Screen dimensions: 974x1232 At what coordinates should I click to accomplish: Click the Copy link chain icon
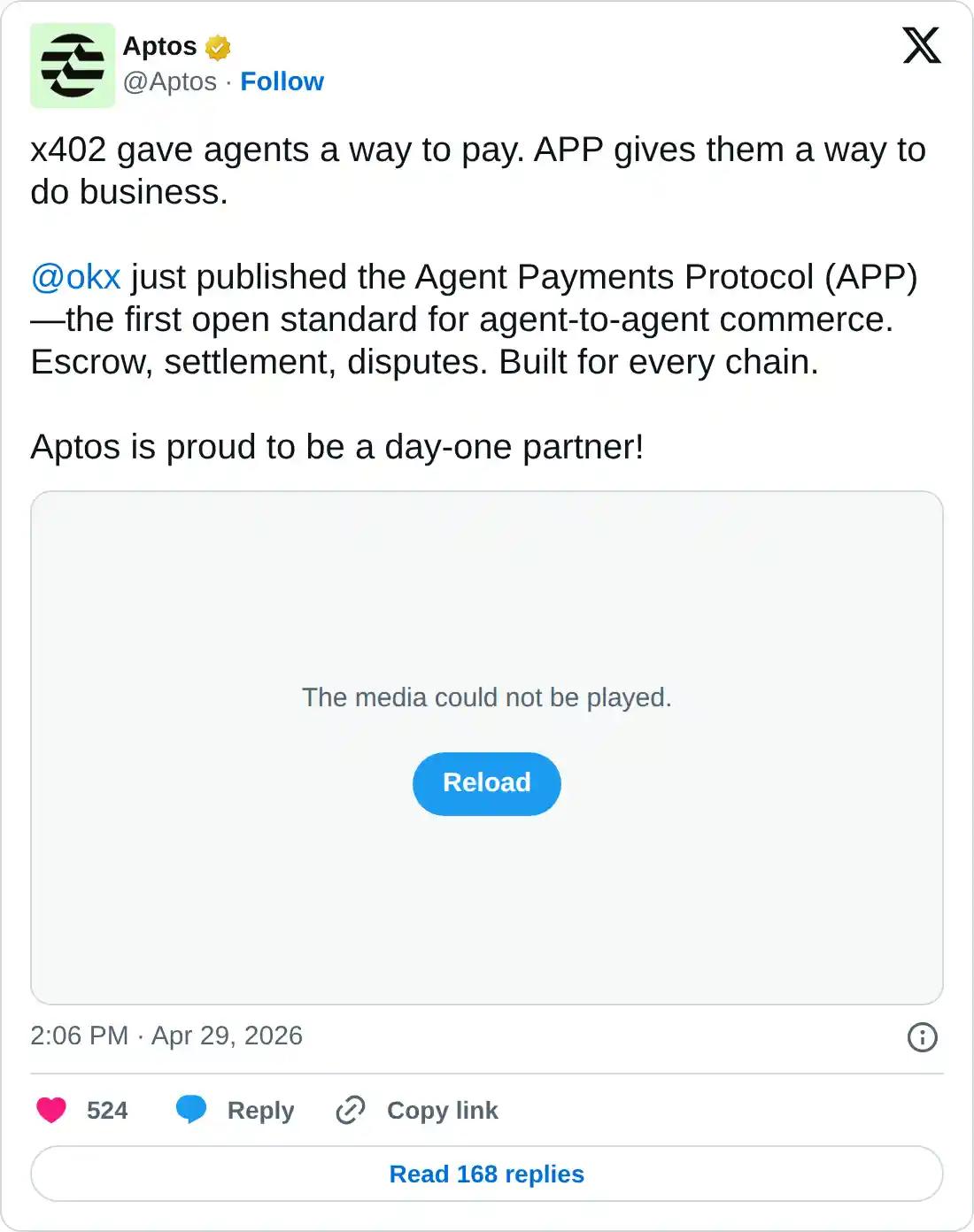349,1109
